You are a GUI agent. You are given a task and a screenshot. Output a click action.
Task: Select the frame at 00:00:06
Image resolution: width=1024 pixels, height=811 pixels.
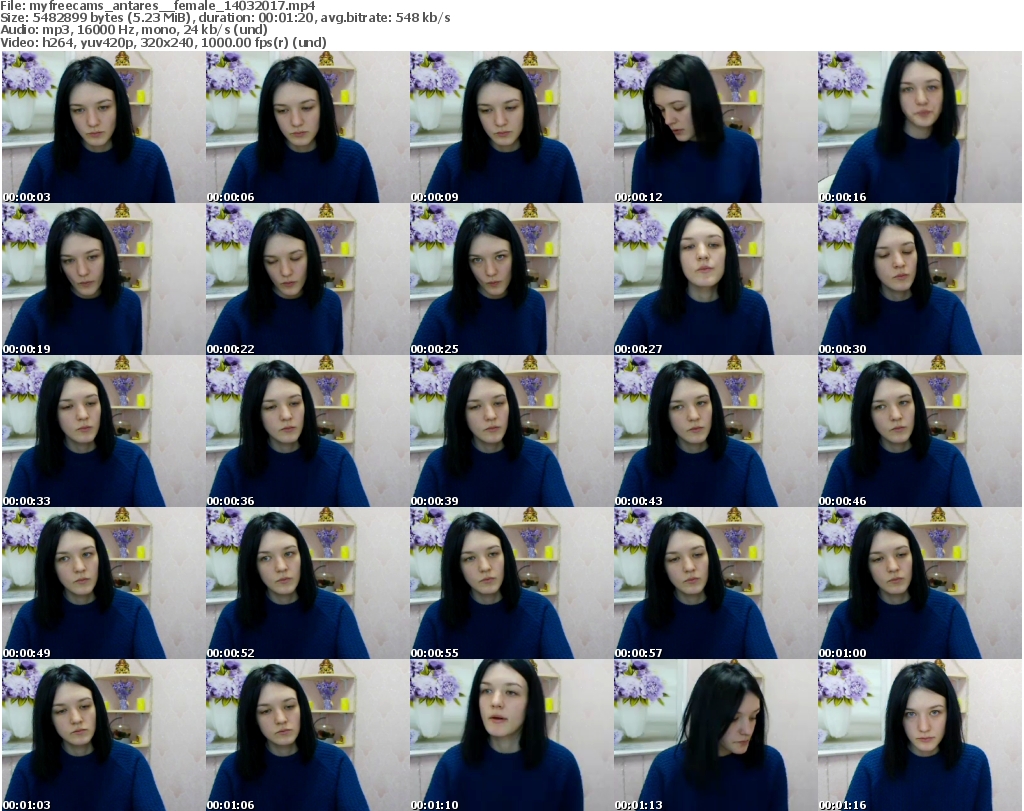[308, 127]
